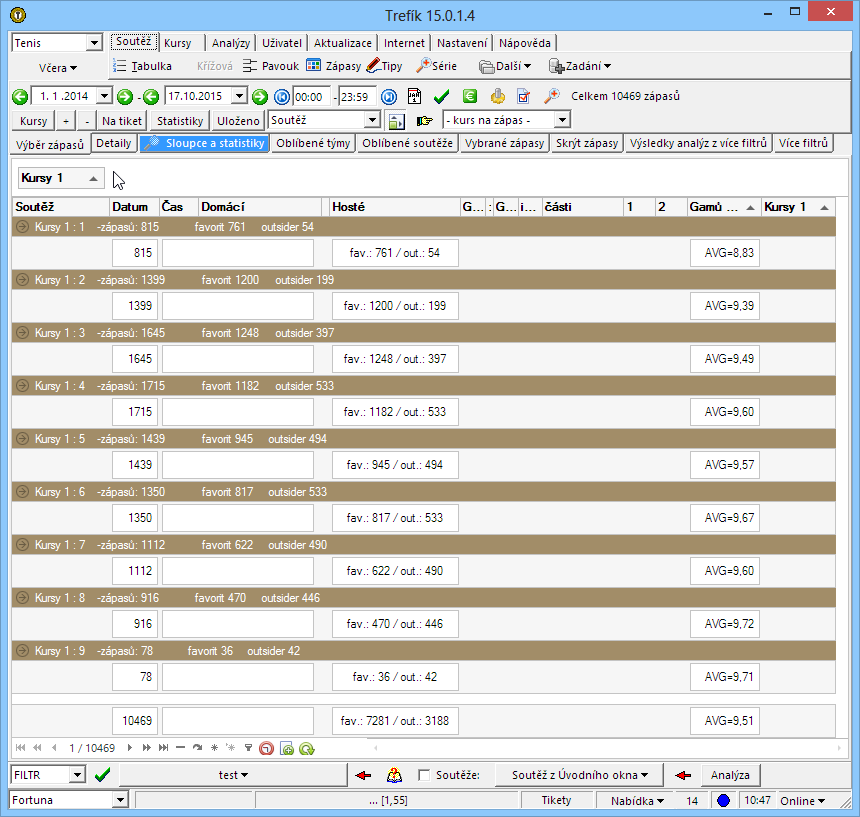Click the Série toolbar icon
The image size is (860, 817).
437,66
